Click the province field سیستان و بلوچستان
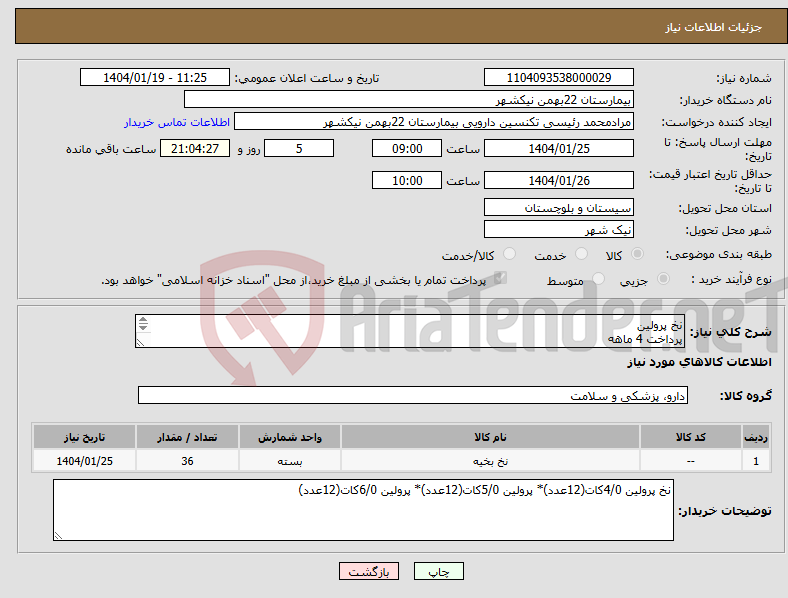The image size is (788, 598). pyautogui.click(x=558, y=207)
